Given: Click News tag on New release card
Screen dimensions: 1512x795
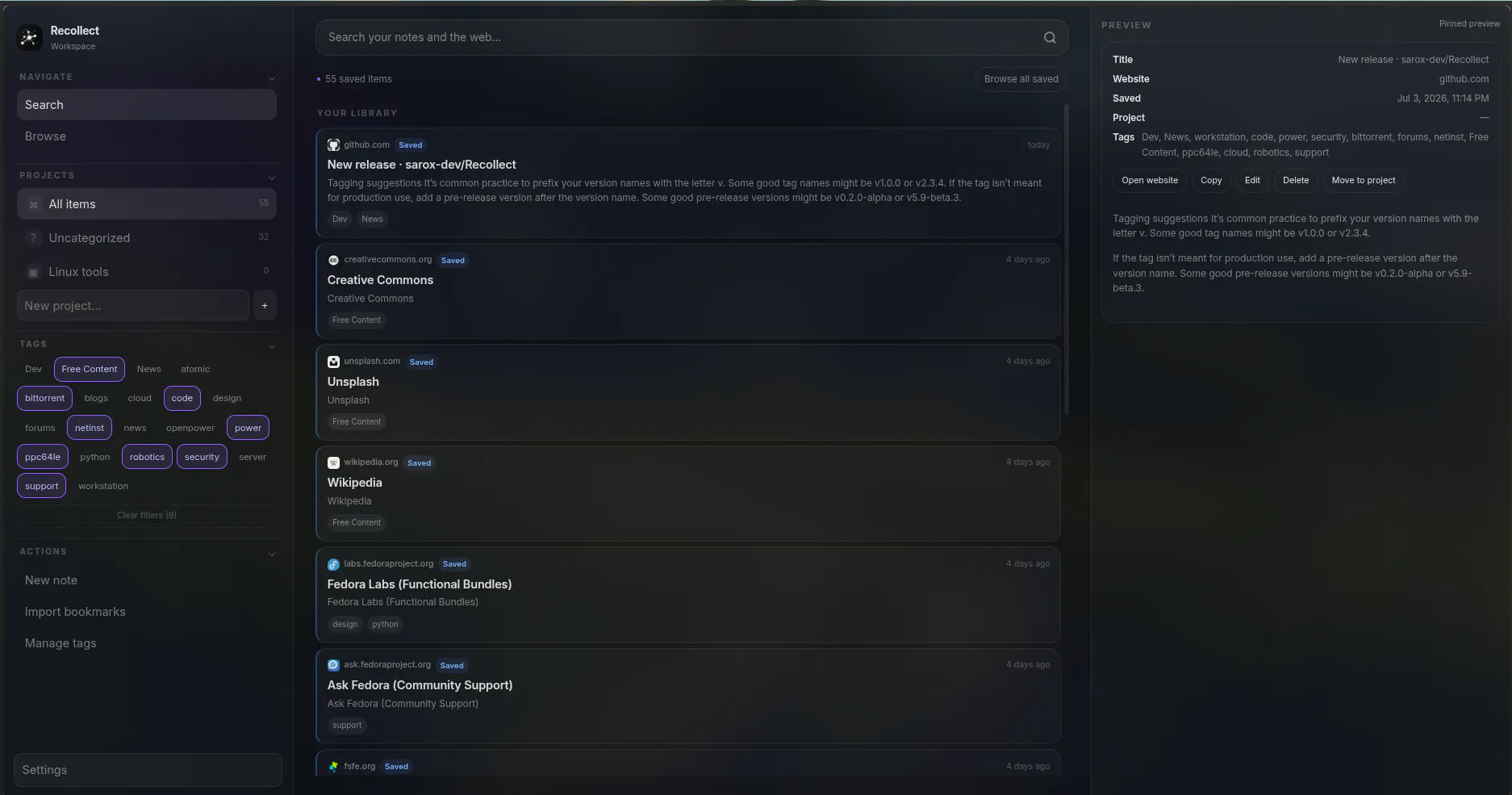Looking at the screenshot, I should [372, 220].
